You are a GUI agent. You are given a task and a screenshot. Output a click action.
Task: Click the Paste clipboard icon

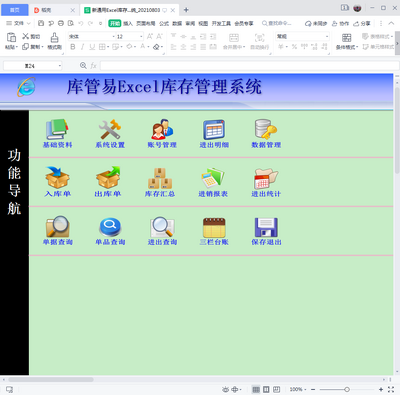coord(11,37)
